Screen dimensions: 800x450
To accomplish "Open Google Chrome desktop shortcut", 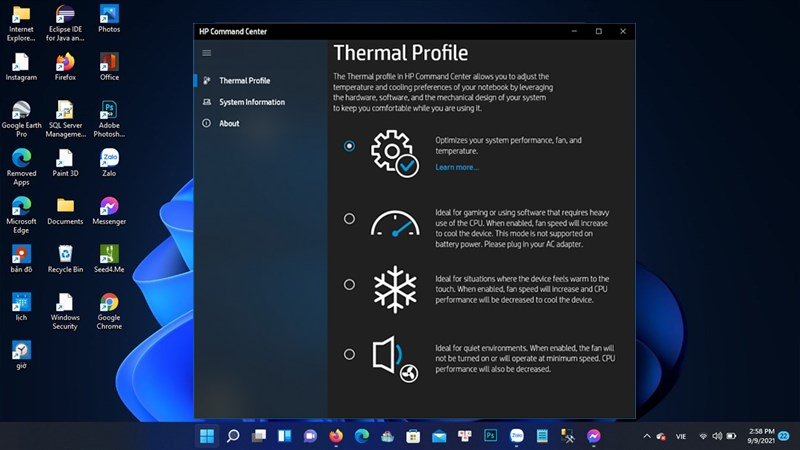I will click(x=109, y=311).
